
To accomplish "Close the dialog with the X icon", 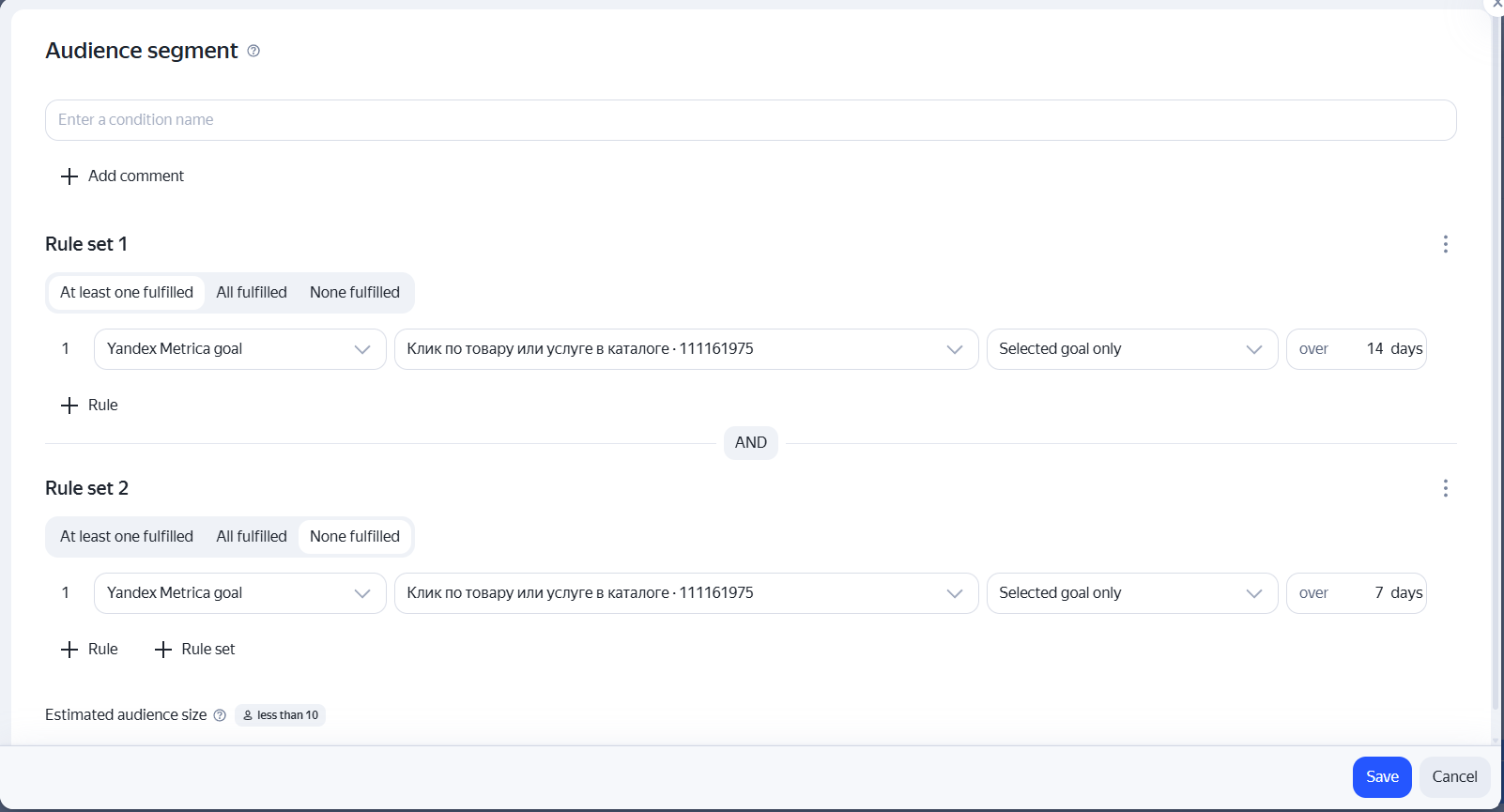I will 1496,4.
